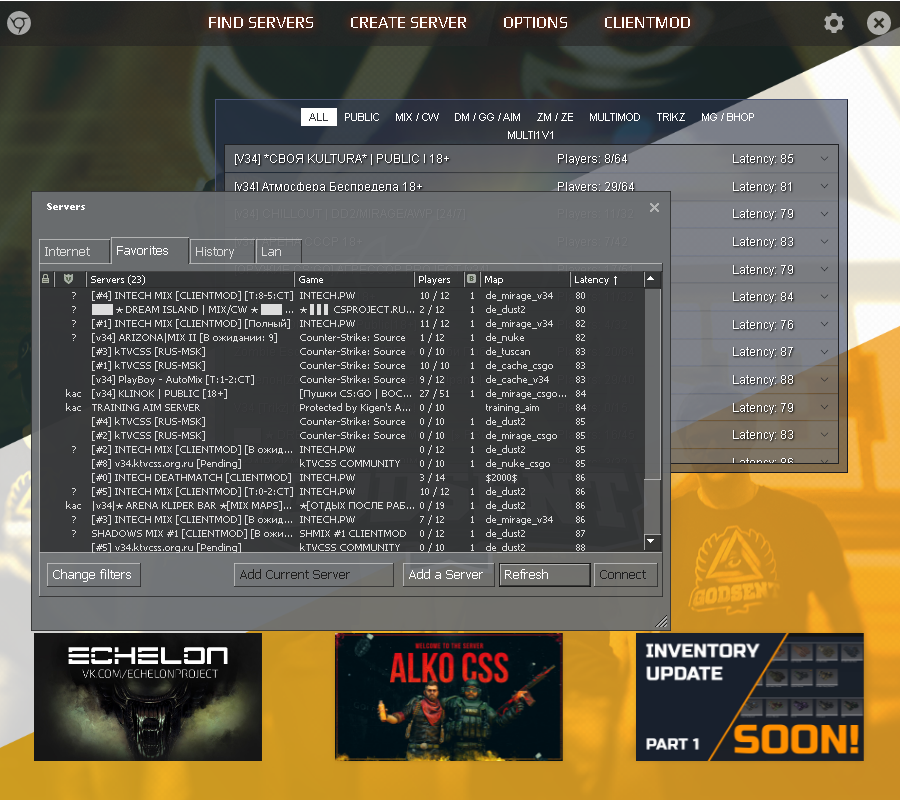Expand the *СВОЯ KULTURA* server entry chevron
Image resolution: width=900 pixels, height=800 pixels.
click(x=825, y=159)
